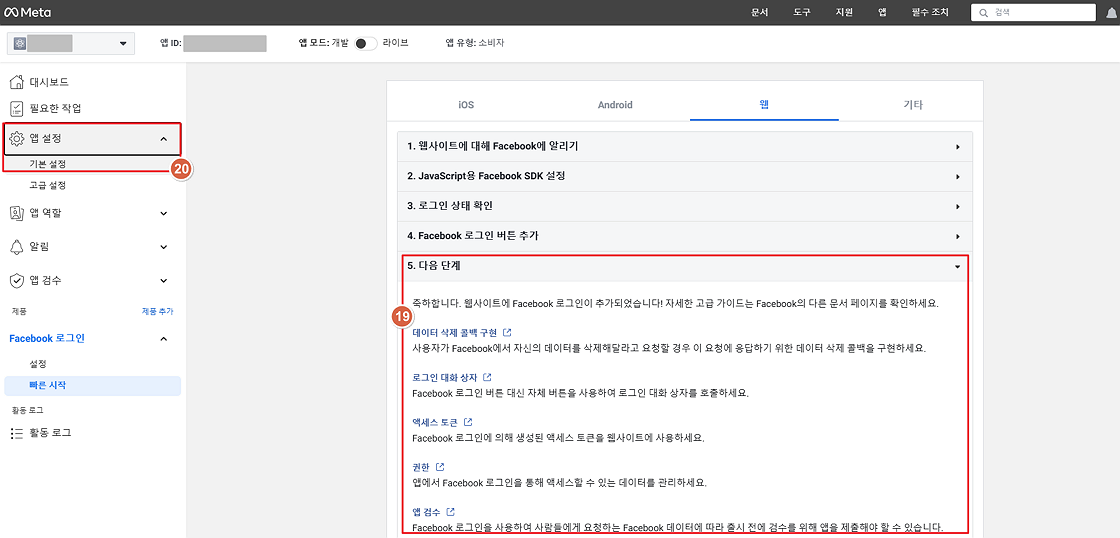Click the 대시보드 home icon
The height and width of the screenshot is (538, 1120).
point(17,82)
